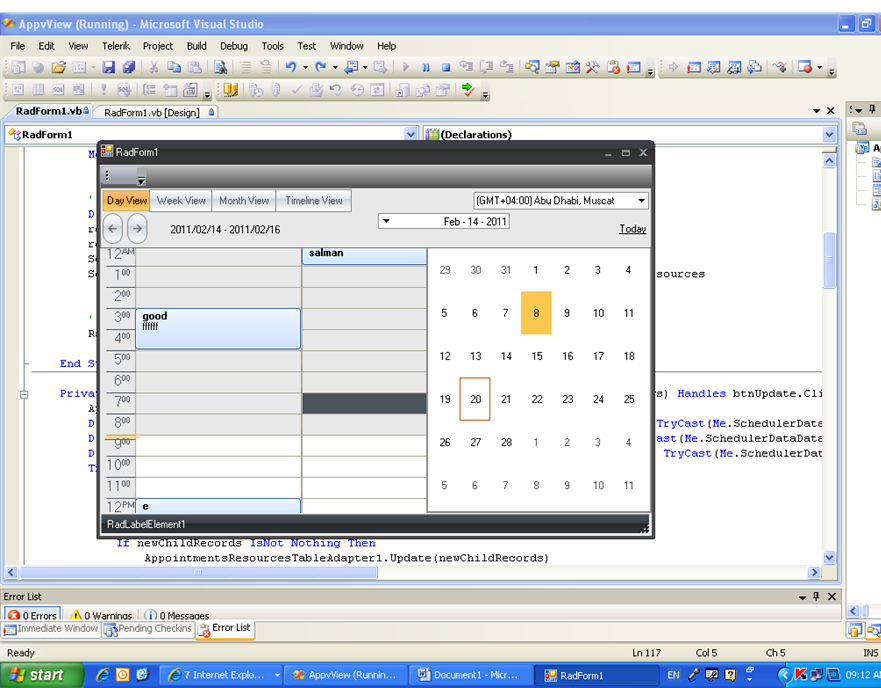This screenshot has height=688, width=881.
Task: Click the Copy toolbar icon
Action: pyautogui.click(x=174, y=67)
